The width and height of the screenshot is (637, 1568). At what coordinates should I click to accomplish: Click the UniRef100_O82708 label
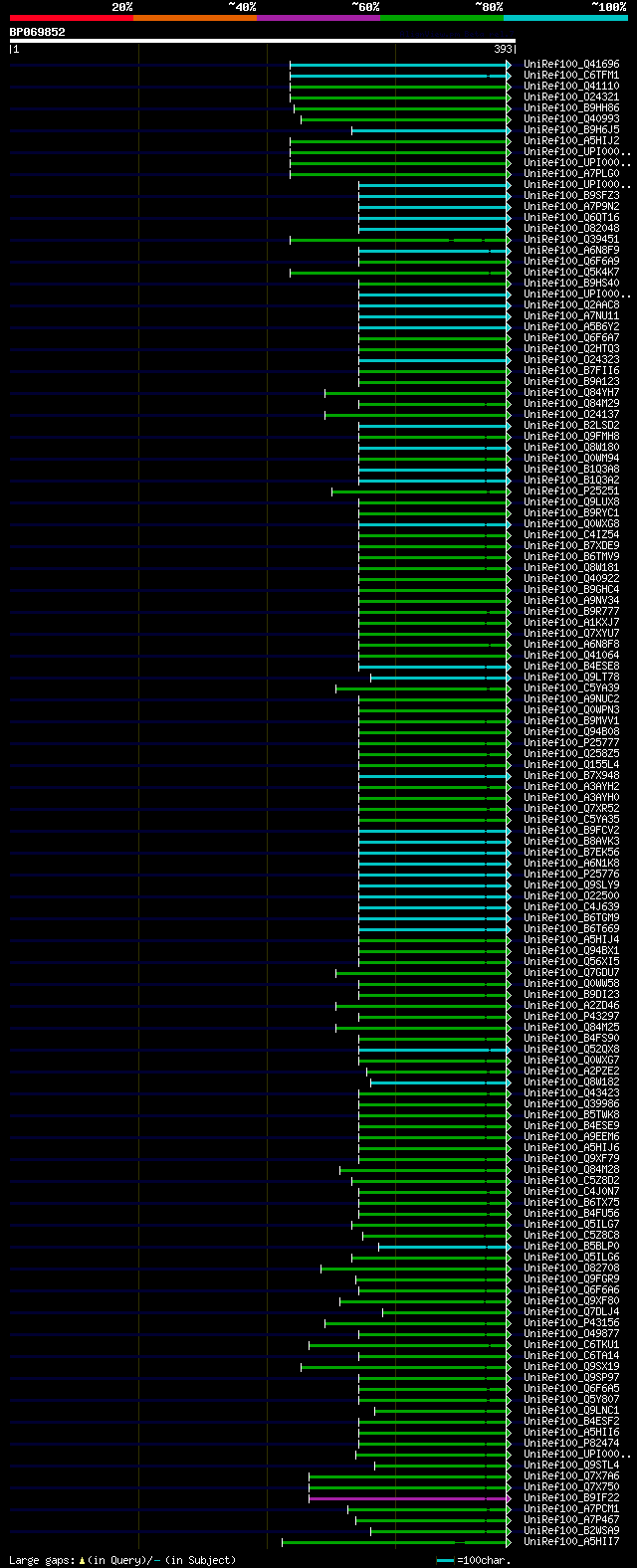click(x=571, y=1269)
